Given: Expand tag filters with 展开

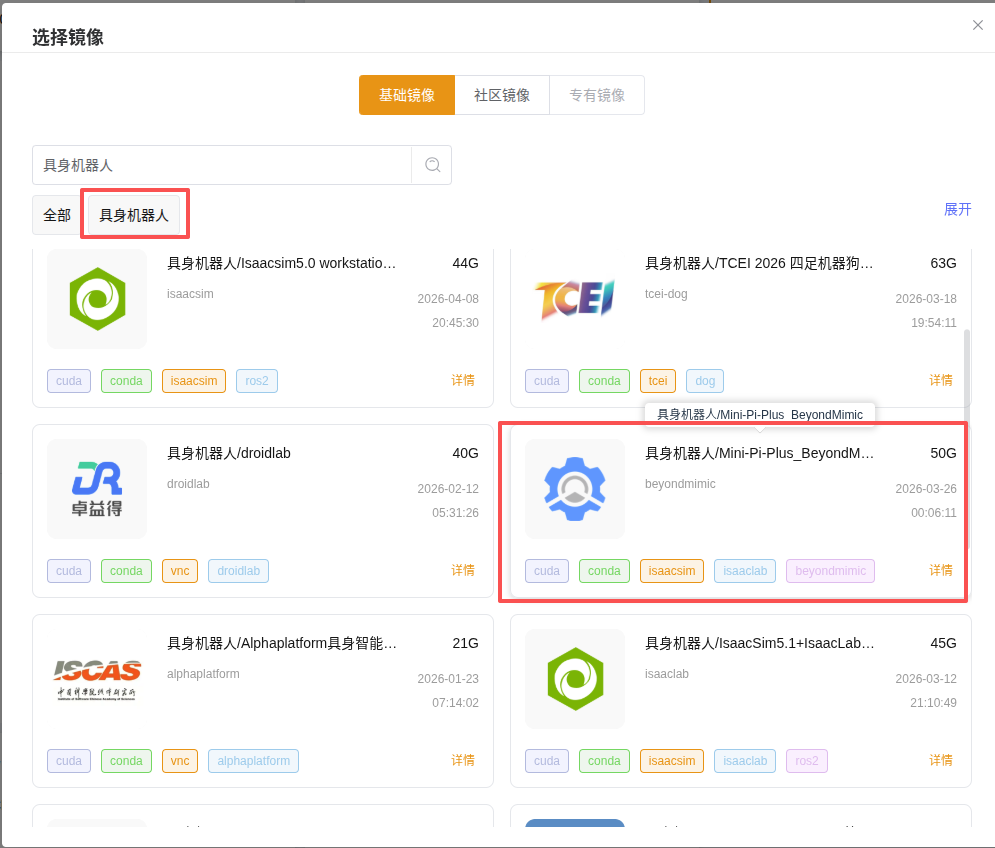Looking at the screenshot, I should pyautogui.click(x=958, y=209).
